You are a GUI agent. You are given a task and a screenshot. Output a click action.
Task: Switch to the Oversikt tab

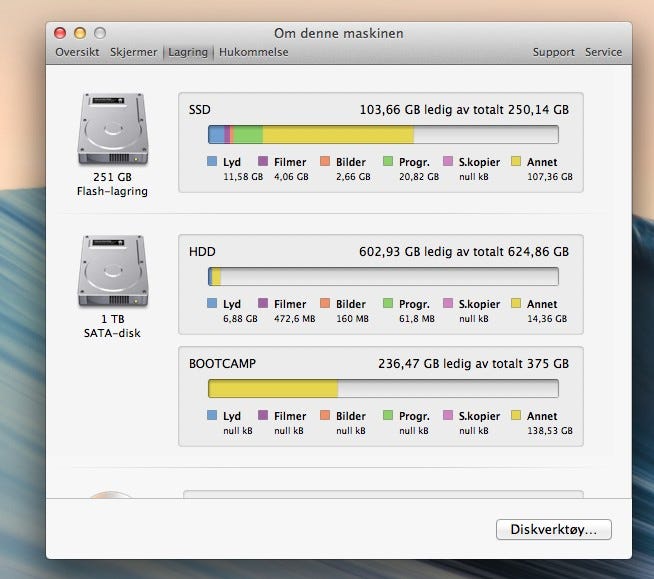[77, 52]
